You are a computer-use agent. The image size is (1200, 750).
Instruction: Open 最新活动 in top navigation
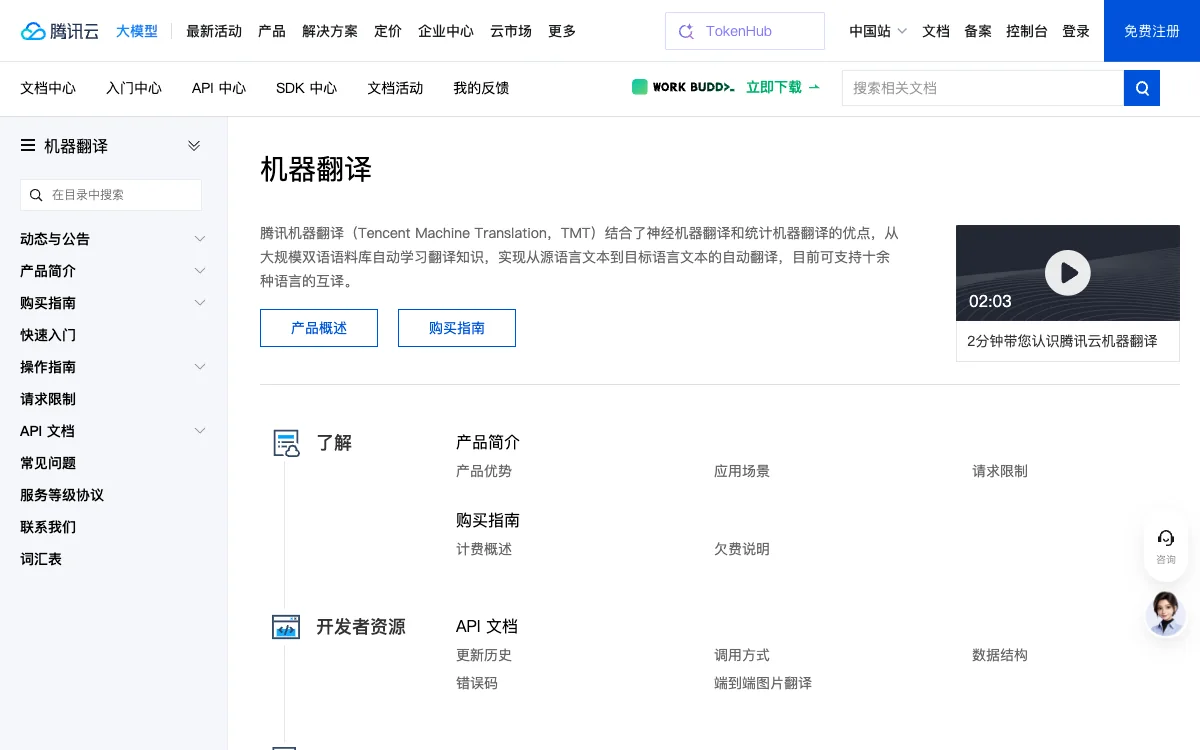tap(214, 31)
